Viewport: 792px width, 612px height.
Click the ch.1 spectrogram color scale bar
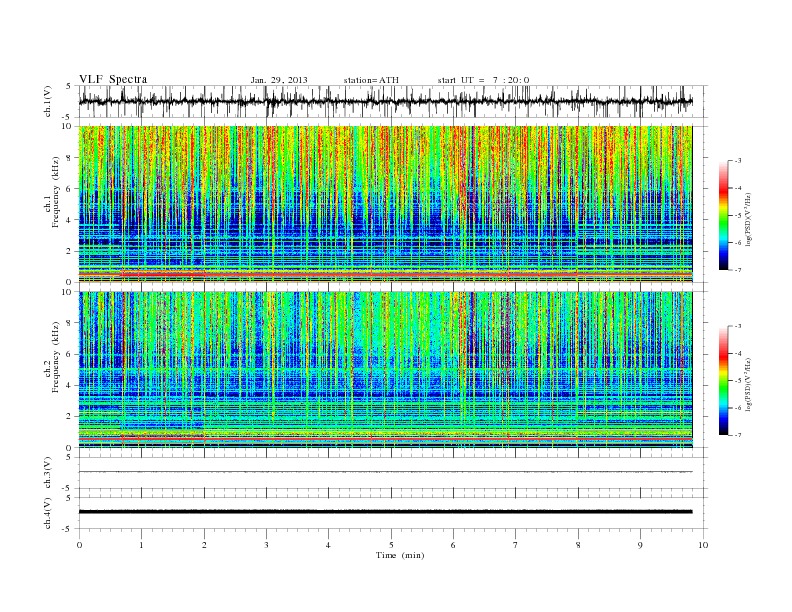[x=723, y=216]
